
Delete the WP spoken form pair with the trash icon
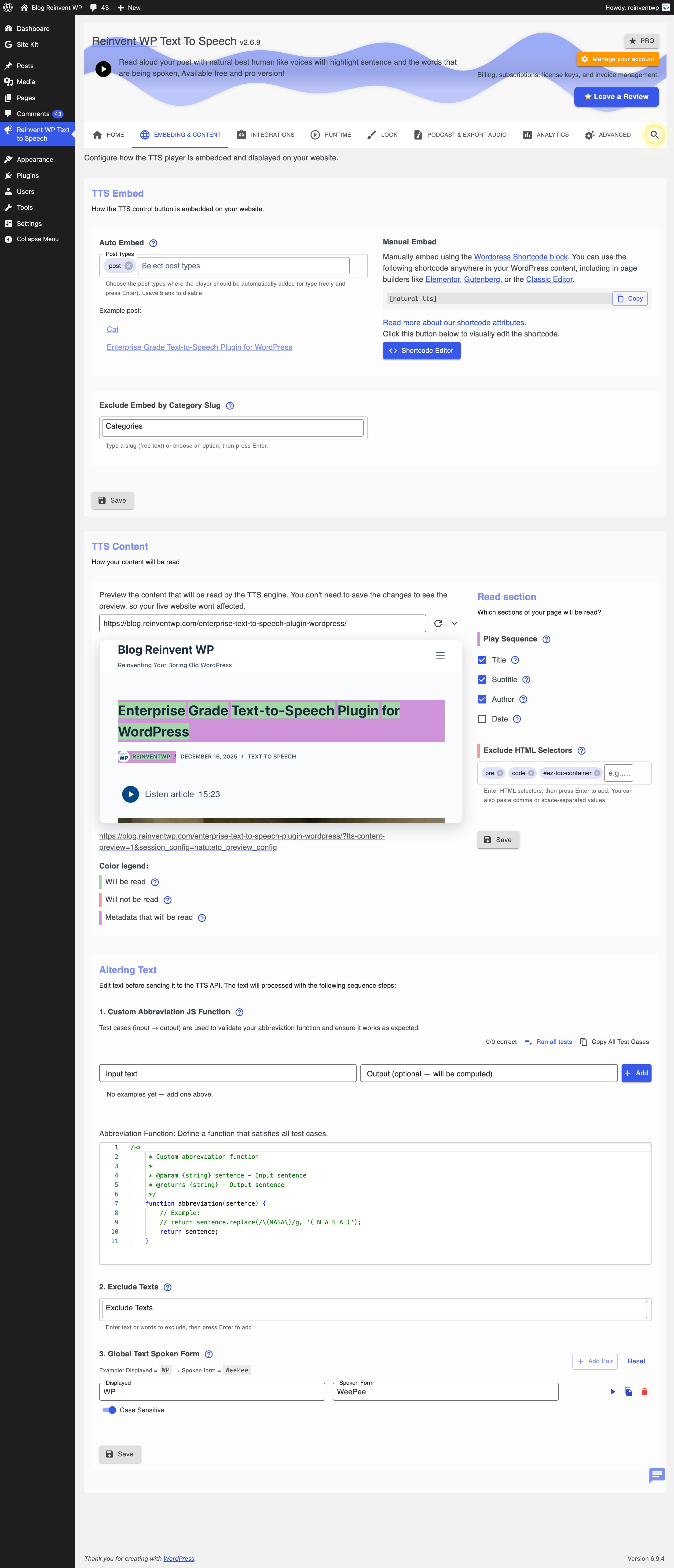click(644, 1391)
